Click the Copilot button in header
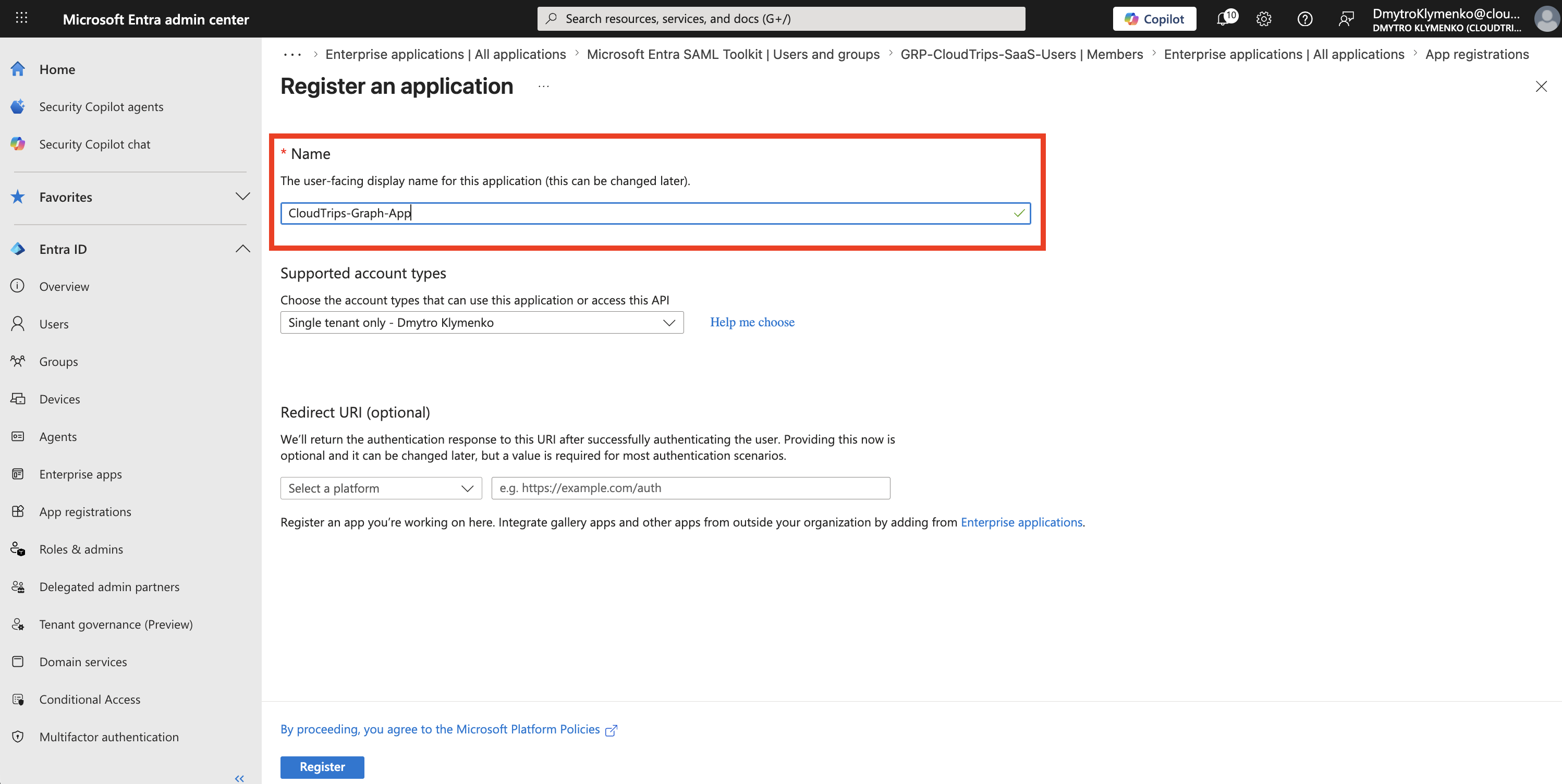 1154,19
